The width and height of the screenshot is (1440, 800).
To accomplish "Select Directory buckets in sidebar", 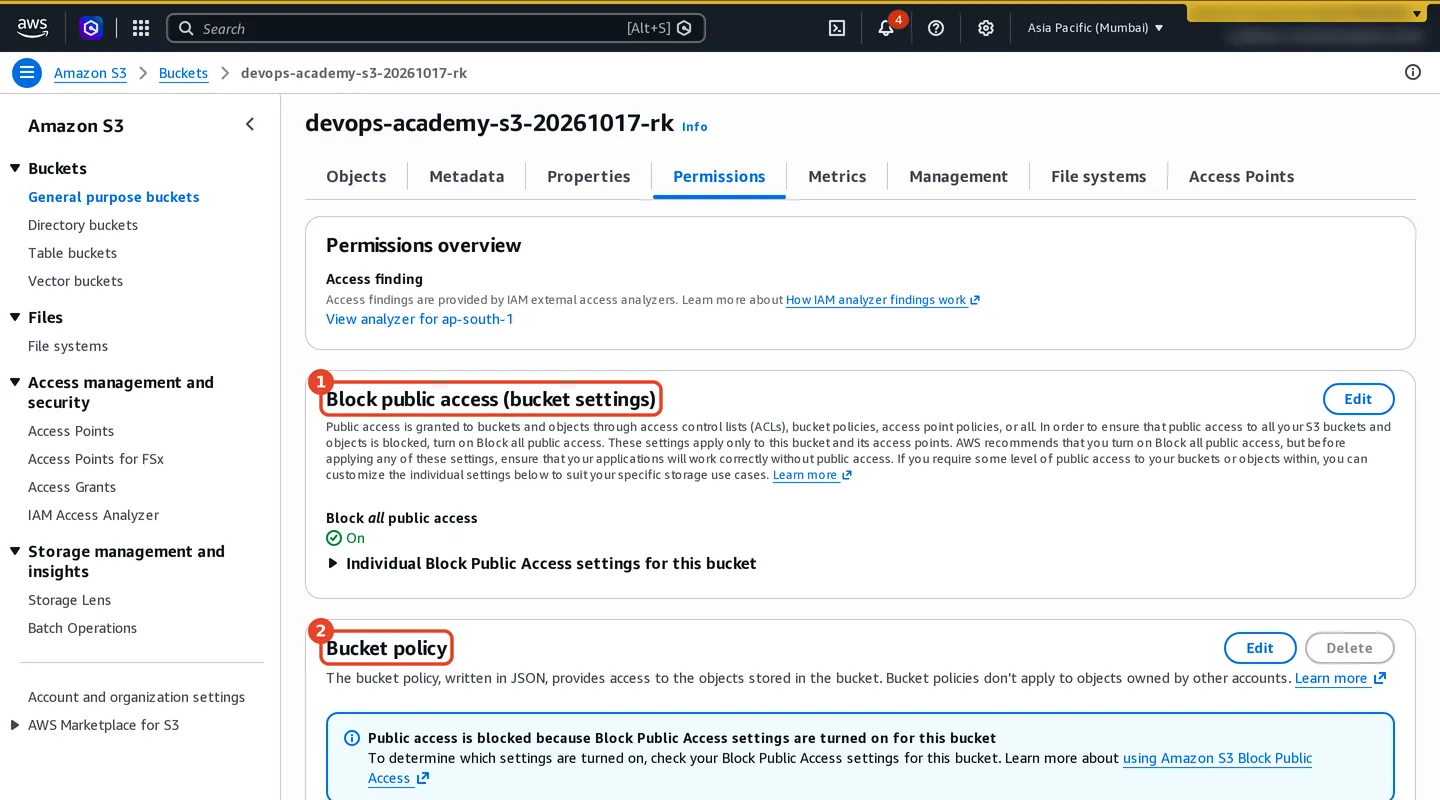I will [x=83, y=225].
